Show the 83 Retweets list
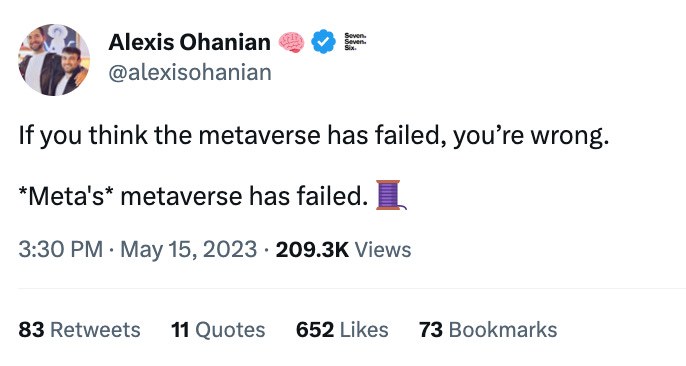The width and height of the screenshot is (686, 366). (x=79, y=330)
